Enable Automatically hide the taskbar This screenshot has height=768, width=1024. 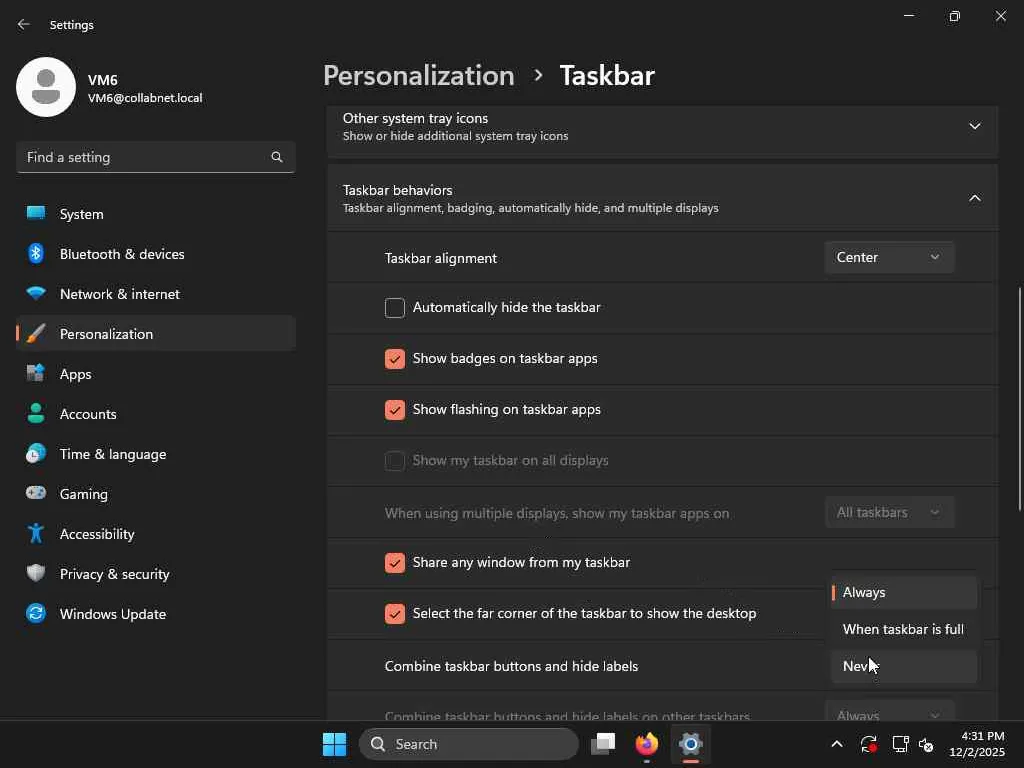coord(395,308)
